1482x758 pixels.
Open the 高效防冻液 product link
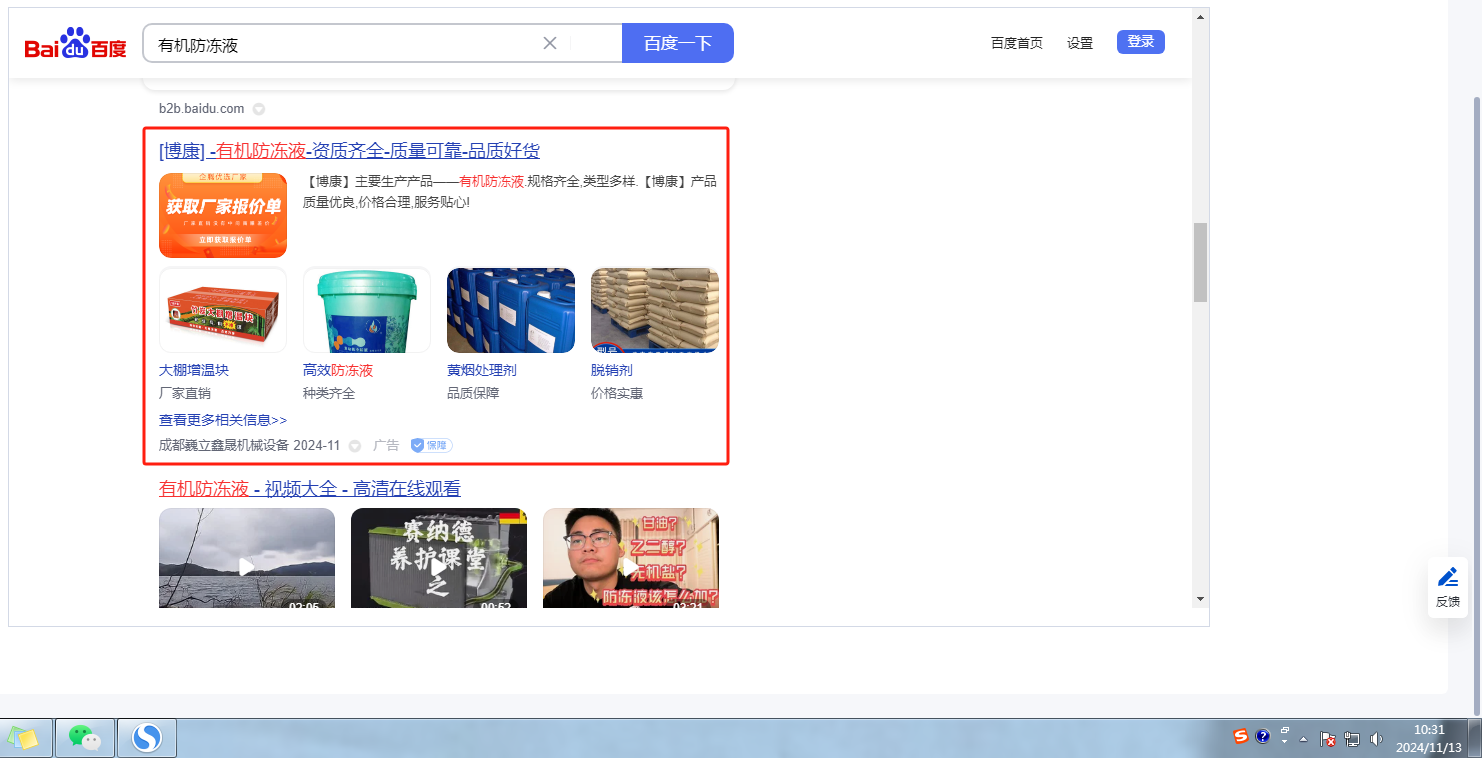click(x=338, y=370)
